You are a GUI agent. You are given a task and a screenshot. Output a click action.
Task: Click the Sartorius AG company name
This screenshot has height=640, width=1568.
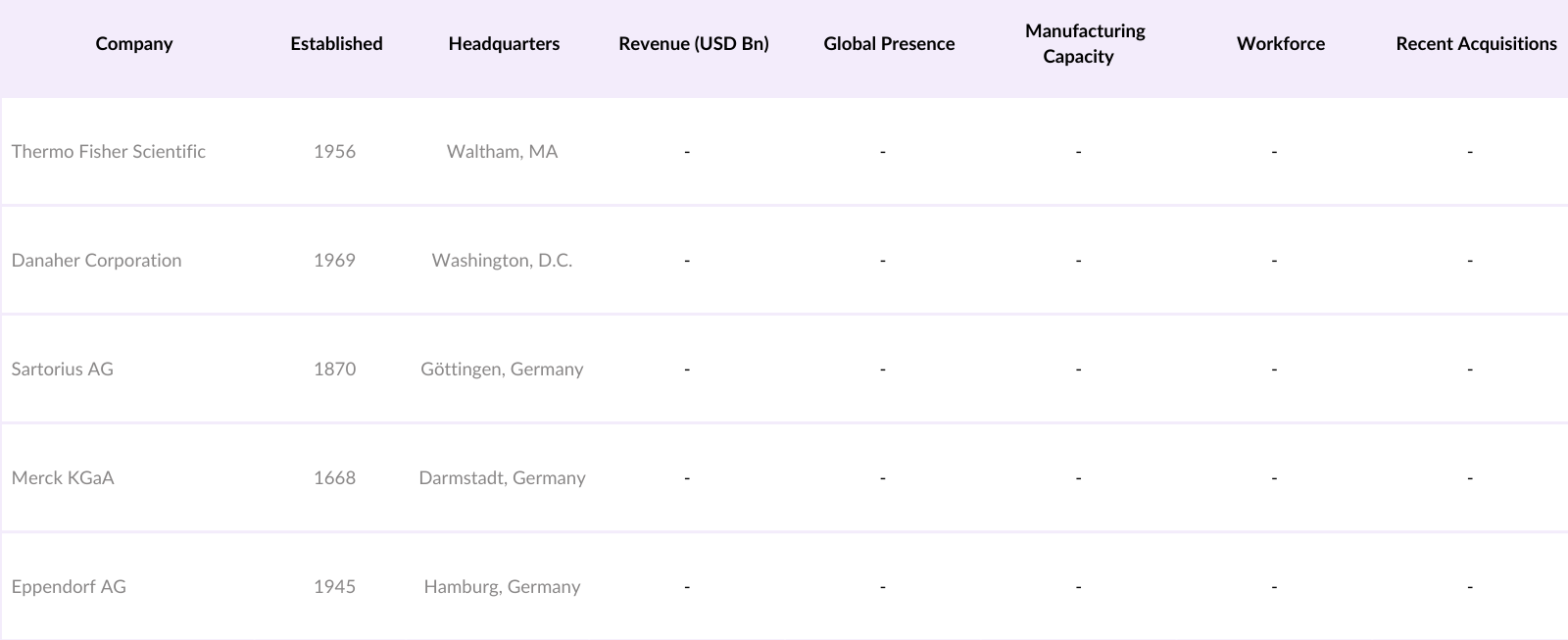pyautogui.click(x=63, y=369)
